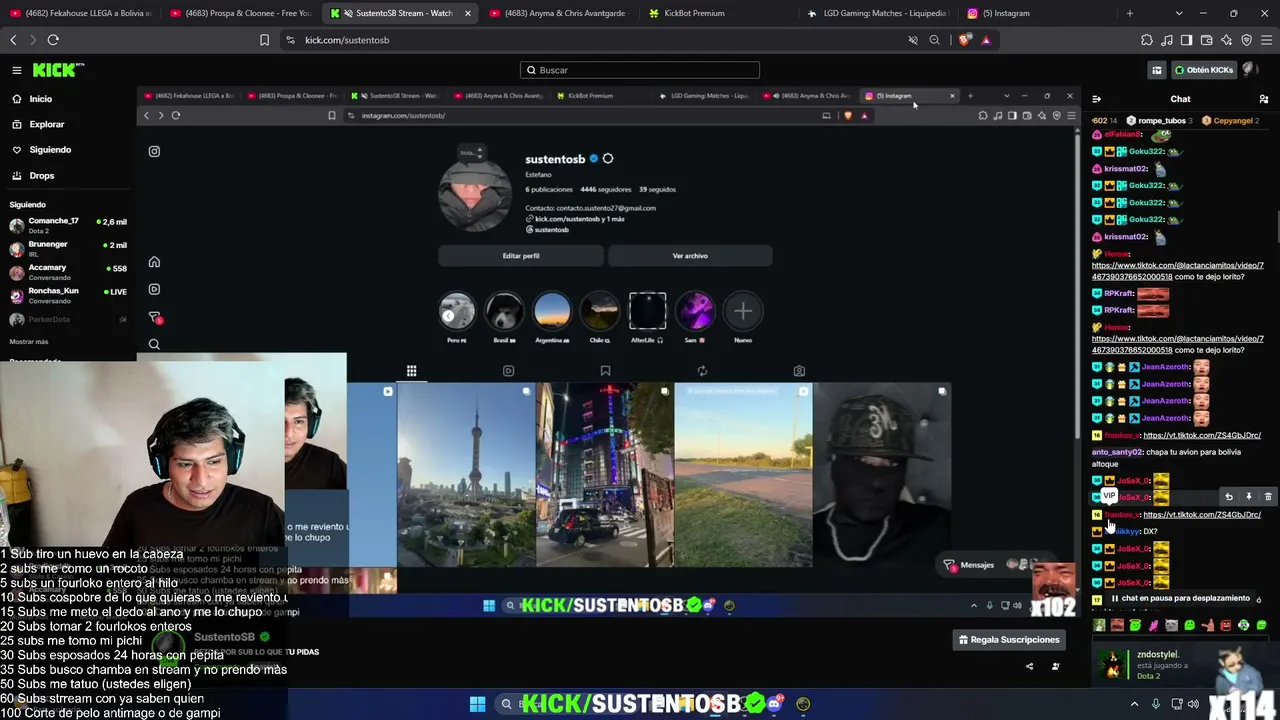Click the Kick Buscar search field

click(x=640, y=70)
